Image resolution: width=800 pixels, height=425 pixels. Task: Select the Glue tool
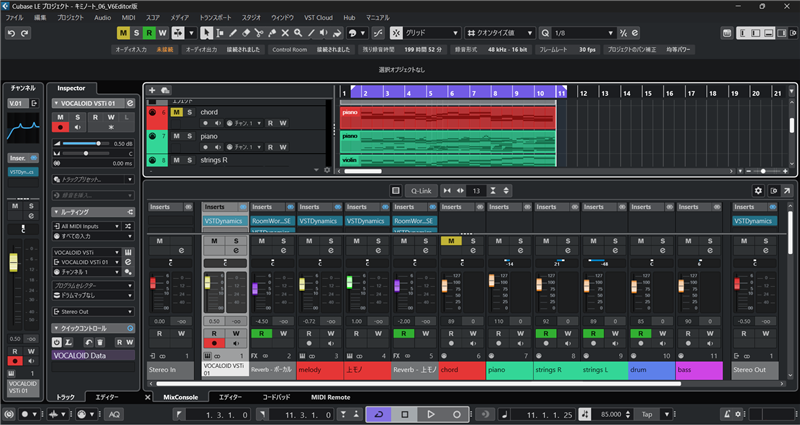272,33
